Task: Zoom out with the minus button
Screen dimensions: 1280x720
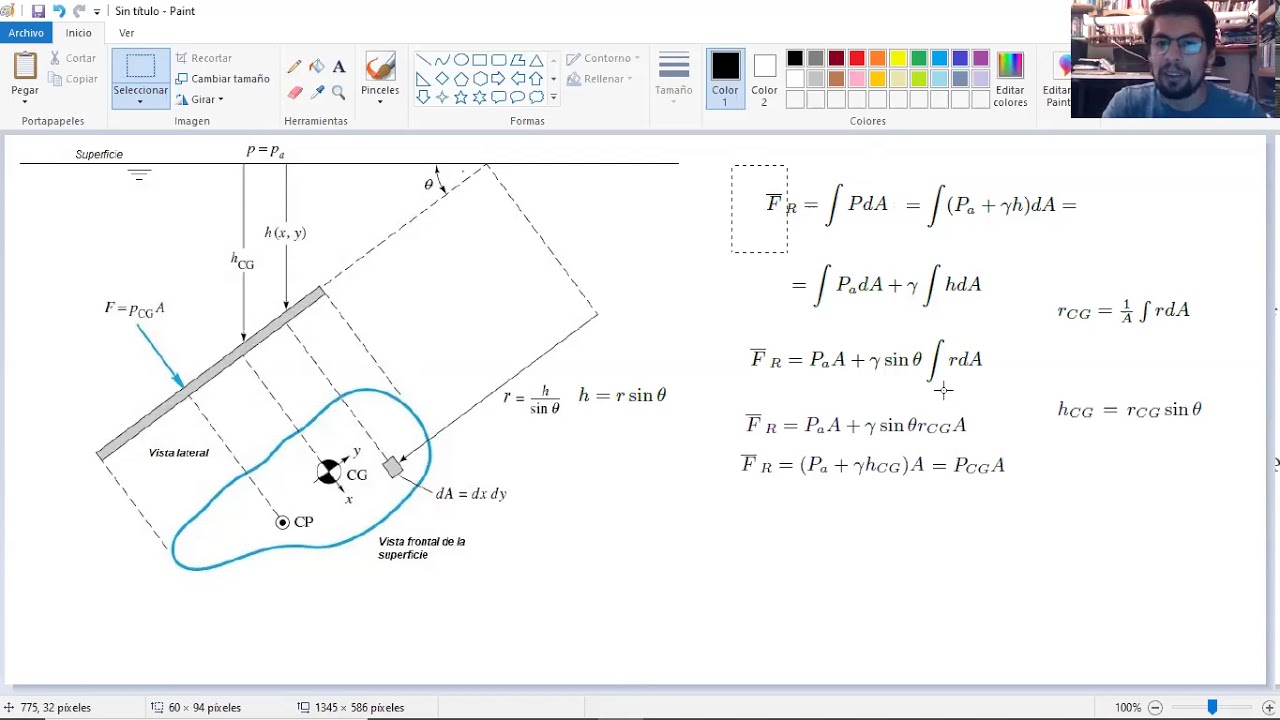Action: tap(1155, 707)
